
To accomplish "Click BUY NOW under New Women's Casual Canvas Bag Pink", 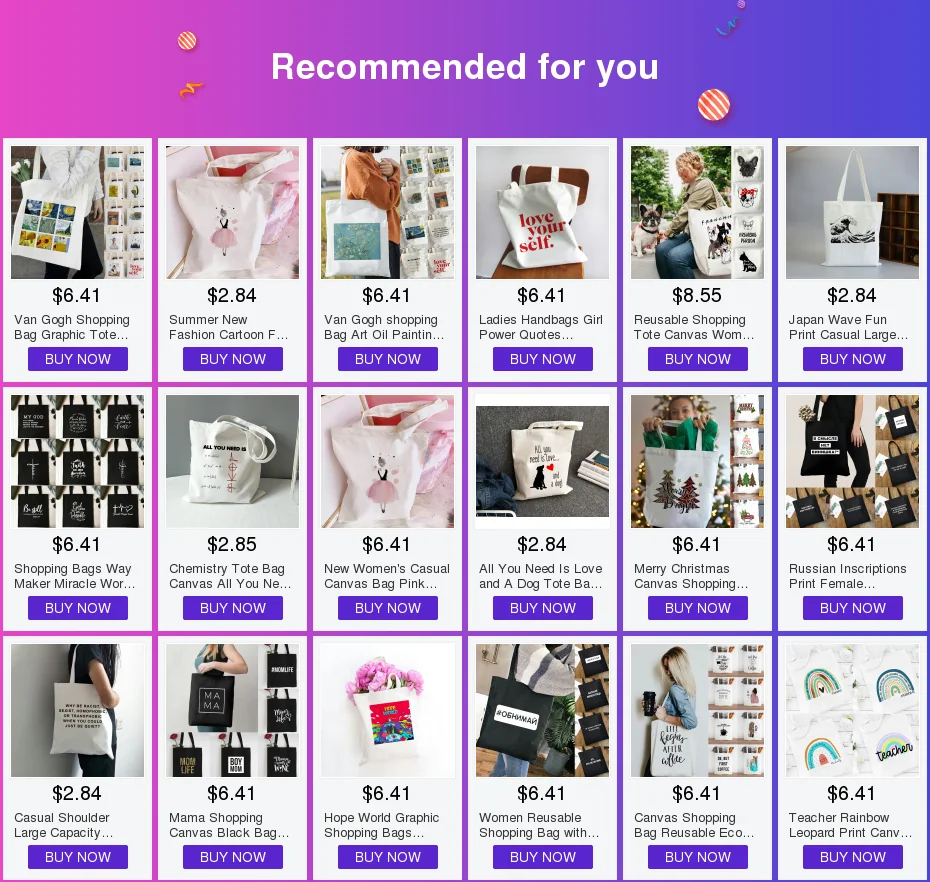I will pos(388,609).
